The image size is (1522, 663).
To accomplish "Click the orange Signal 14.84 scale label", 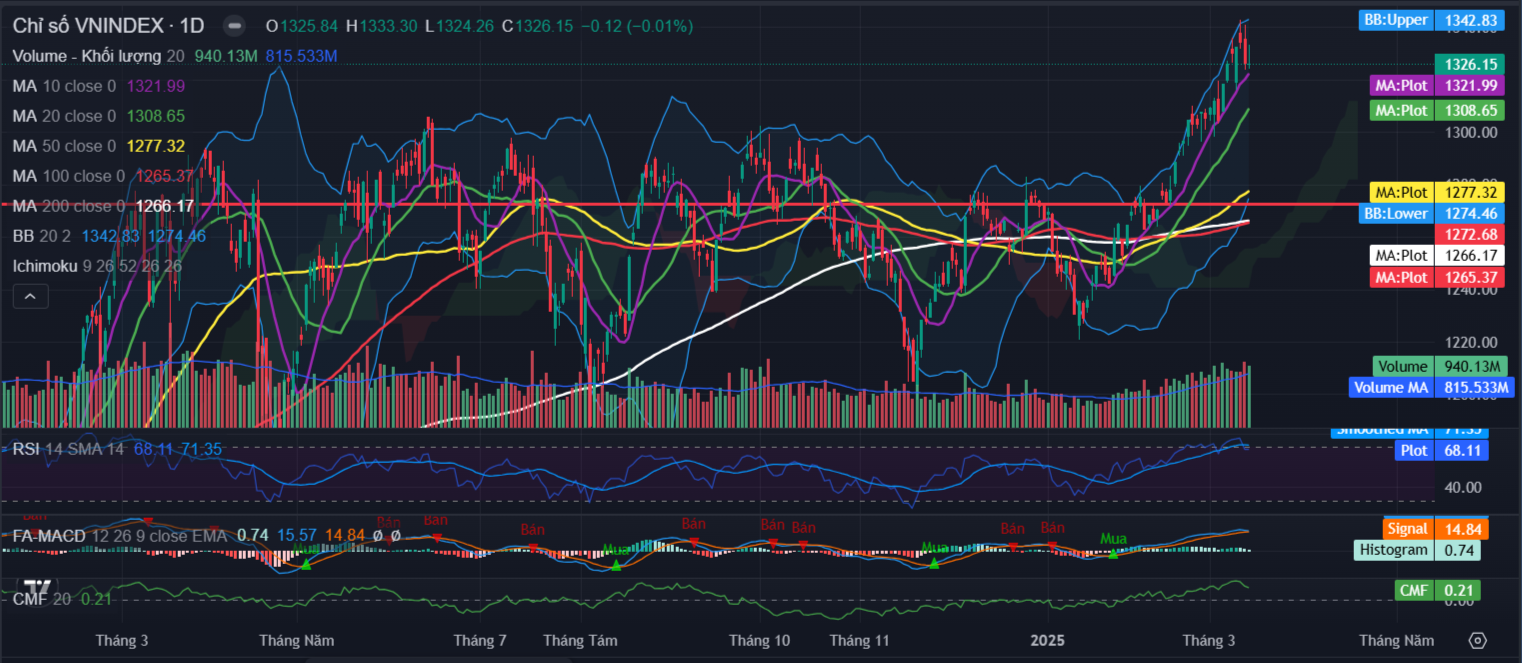I will pos(1431,528).
